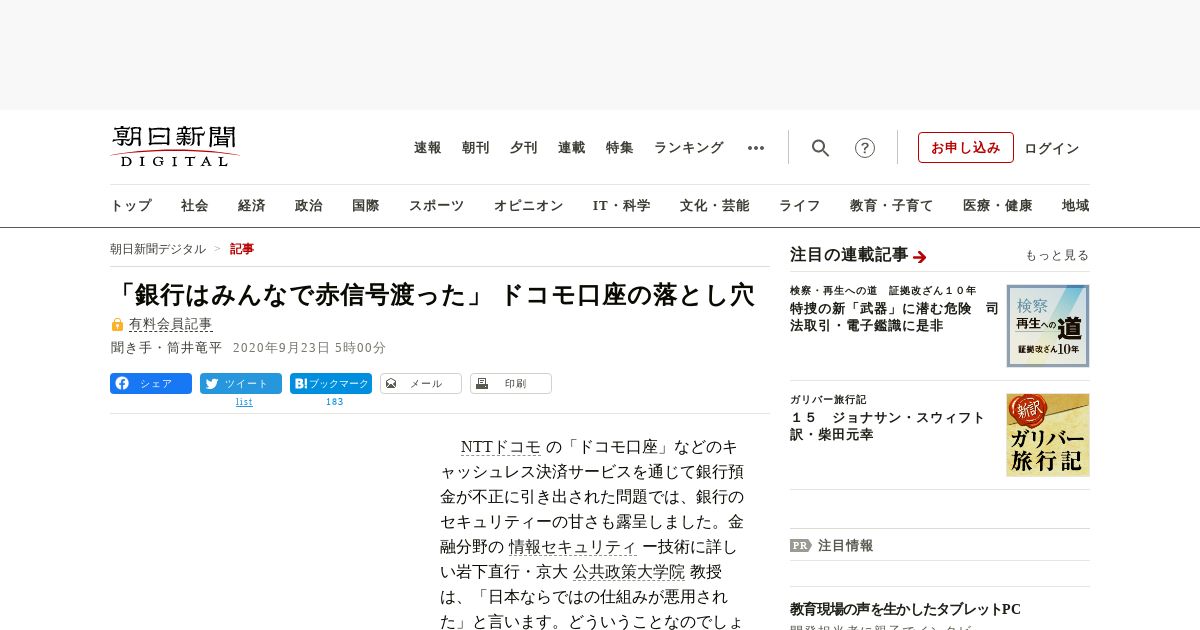Click the PR 注目情報 label
This screenshot has height=630, width=1200.
[831, 545]
